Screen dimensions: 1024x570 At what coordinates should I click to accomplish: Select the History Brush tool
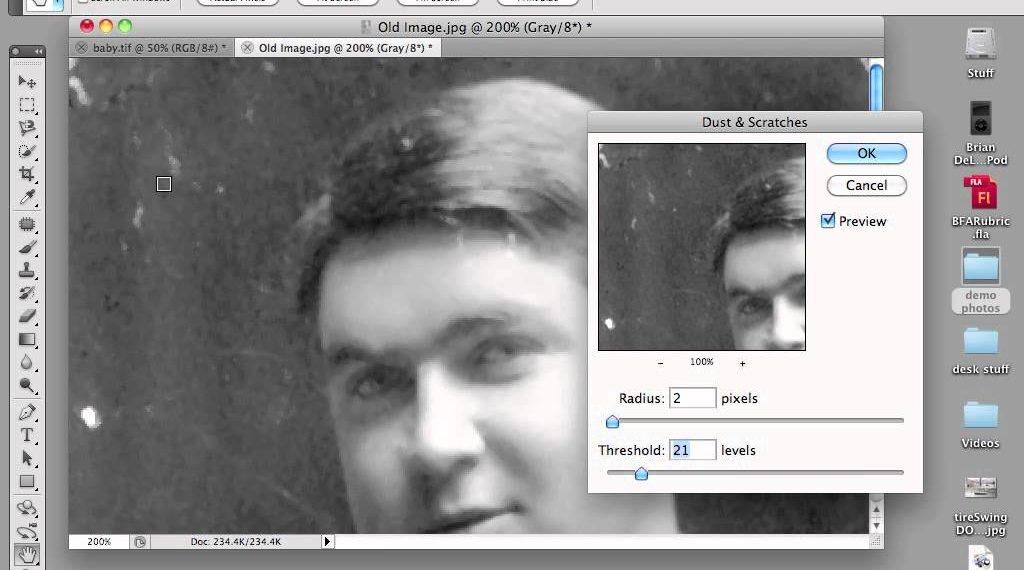click(27, 293)
